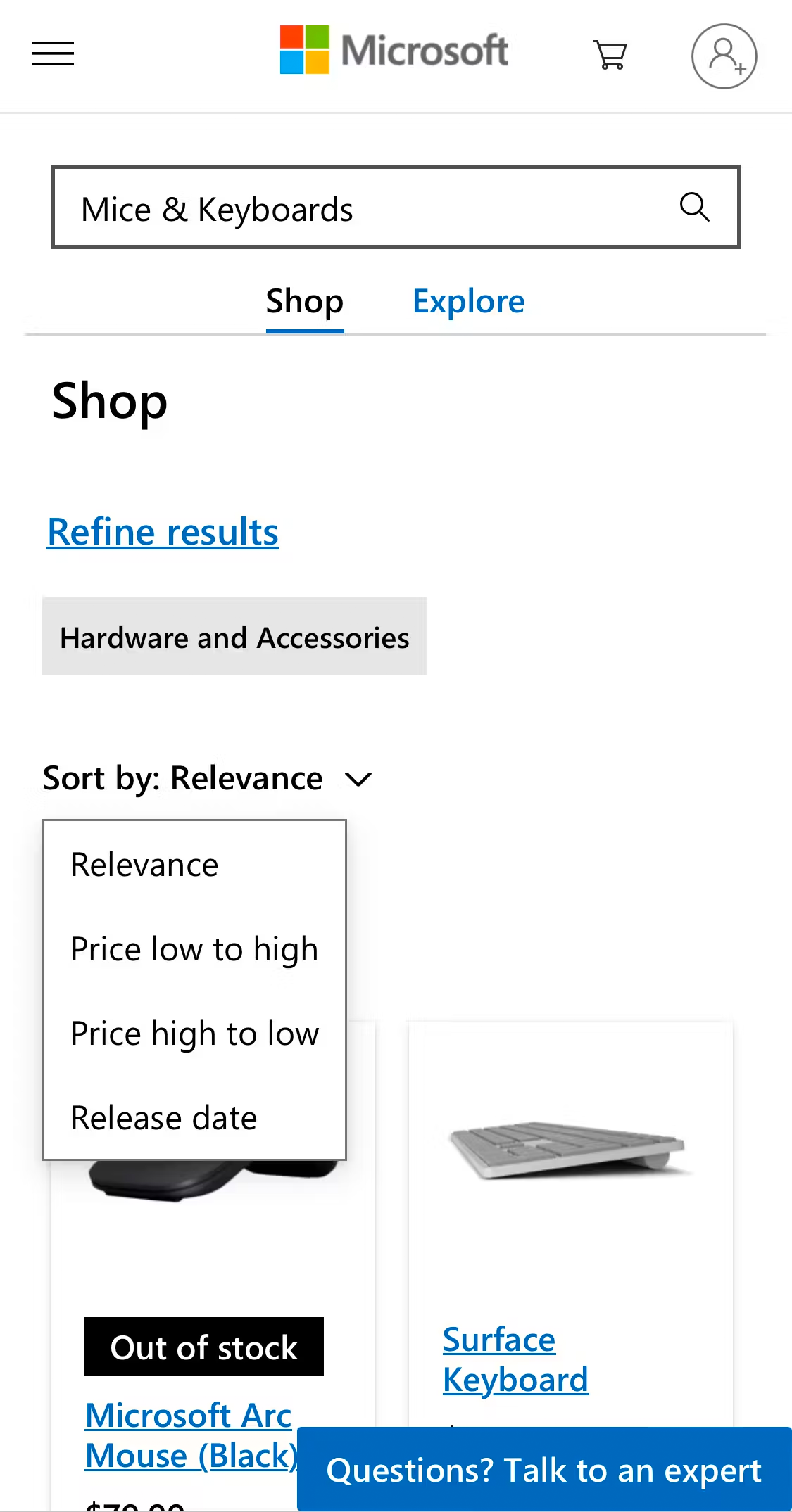The height and width of the screenshot is (1512, 792).
Task: Open the hamburger navigation menu
Action: point(53,53)
